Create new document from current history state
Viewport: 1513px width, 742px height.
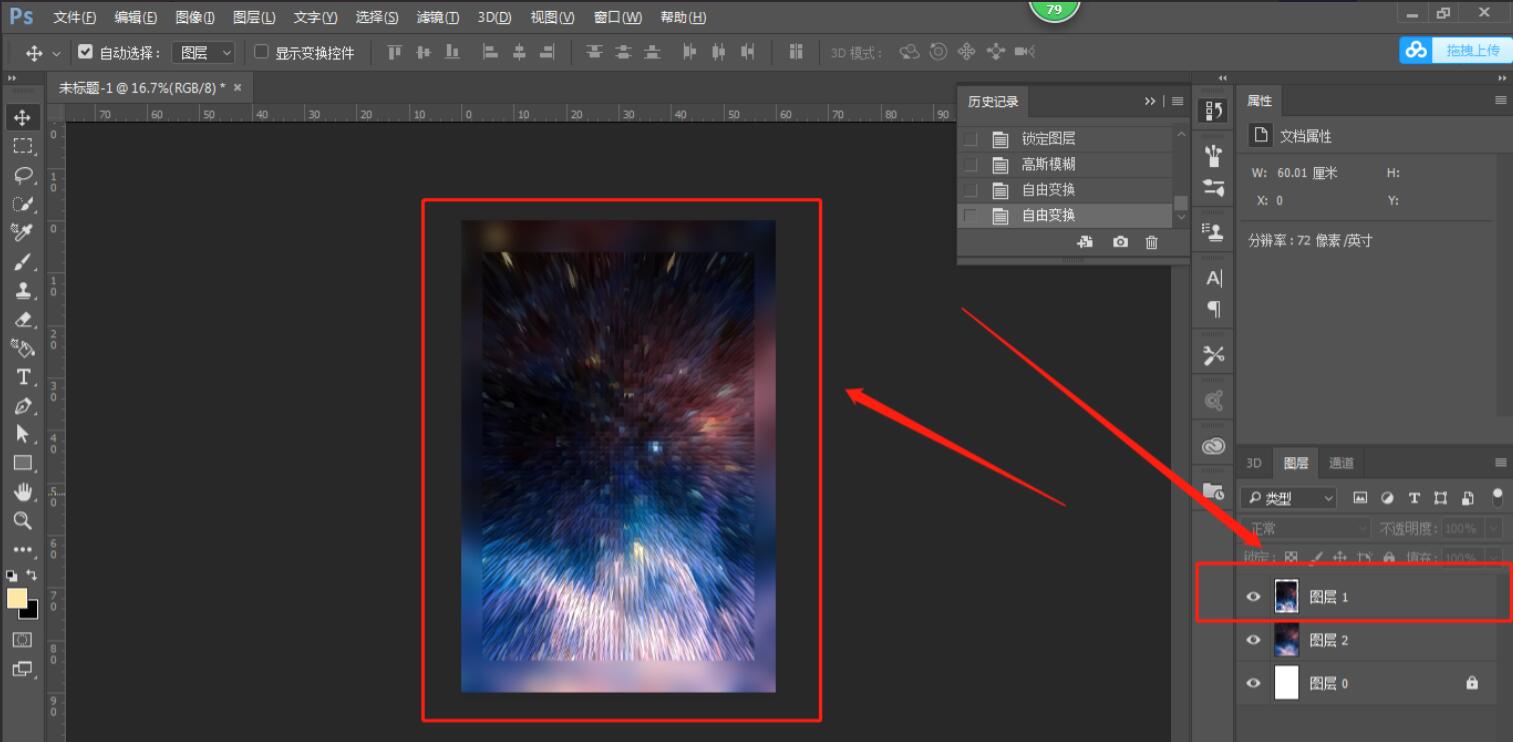(1085, 242)
